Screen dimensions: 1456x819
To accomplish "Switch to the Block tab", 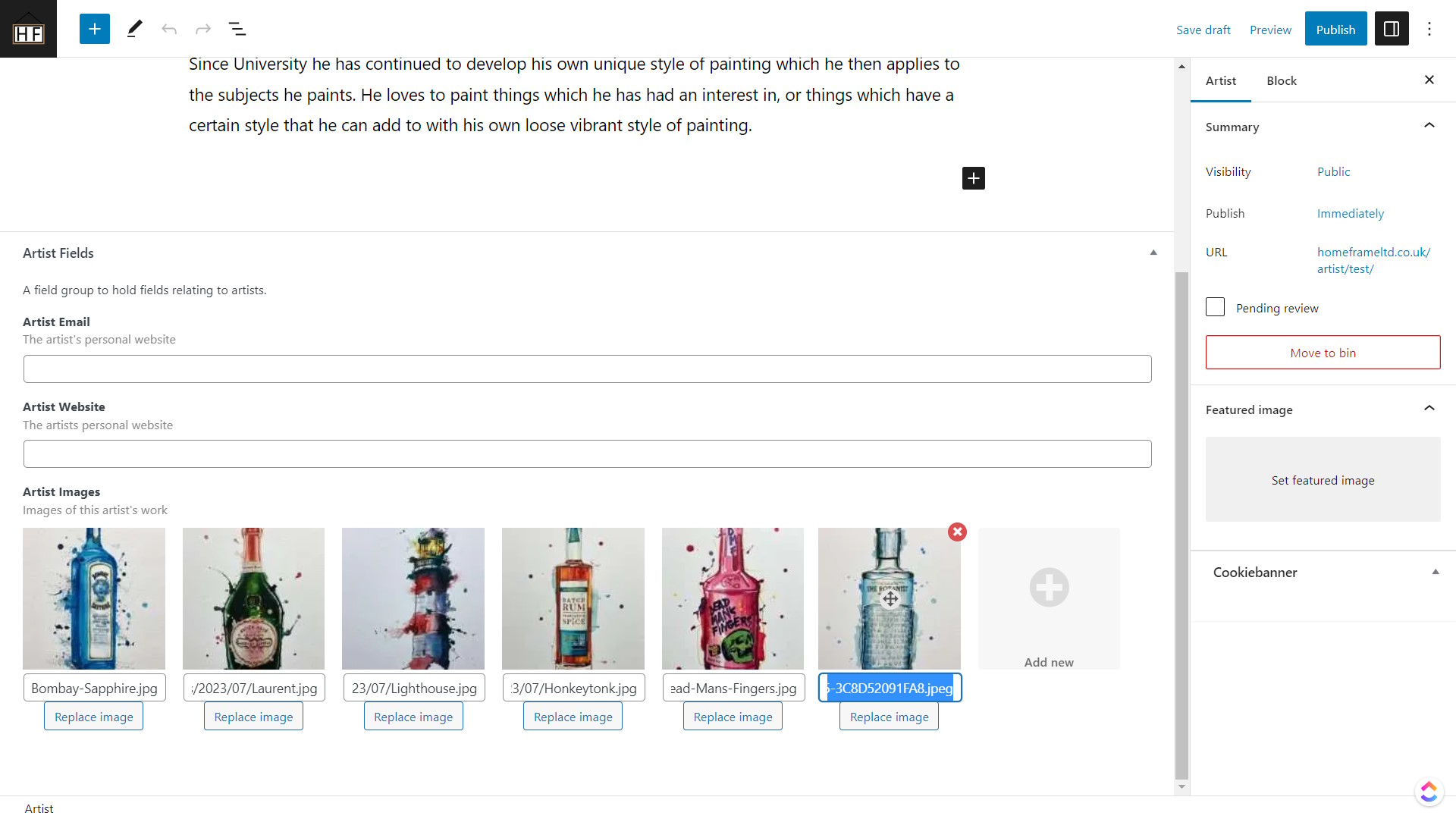I will pyautogui.click(x=1282, y=80).
